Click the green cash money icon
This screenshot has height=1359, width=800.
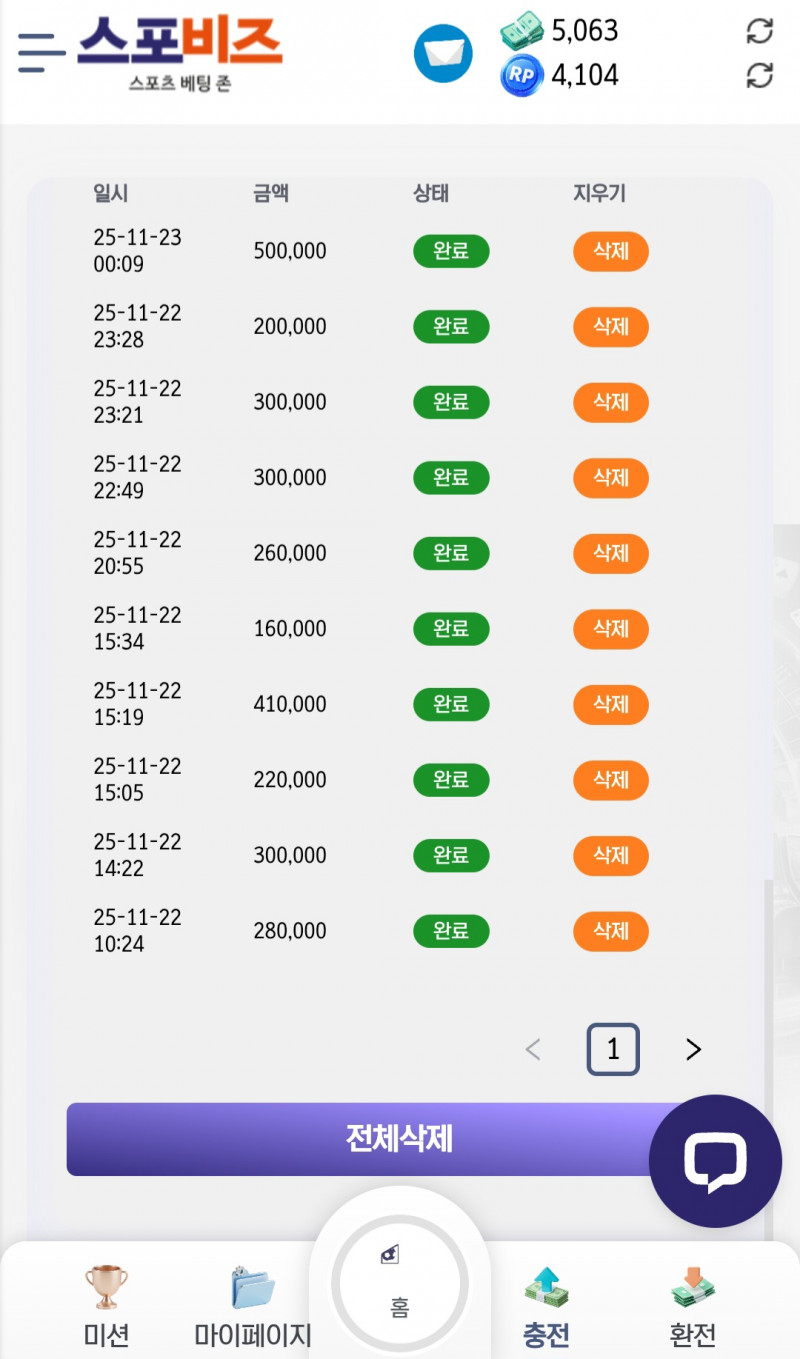(521, 31)
